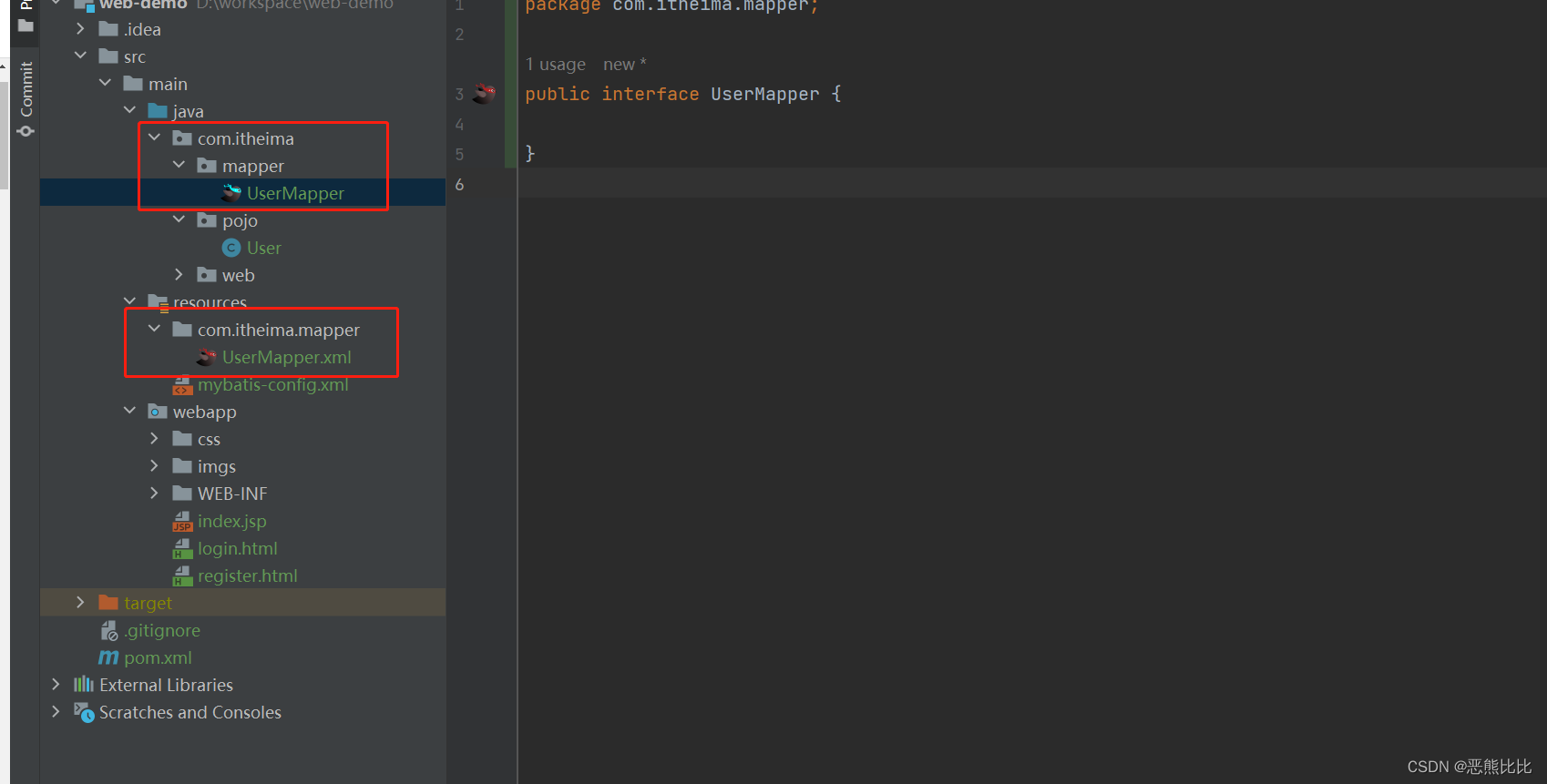This screenshot has width=1547, height=784.
Task: Click the mapper package icon
Action: (x=207, y=166)
